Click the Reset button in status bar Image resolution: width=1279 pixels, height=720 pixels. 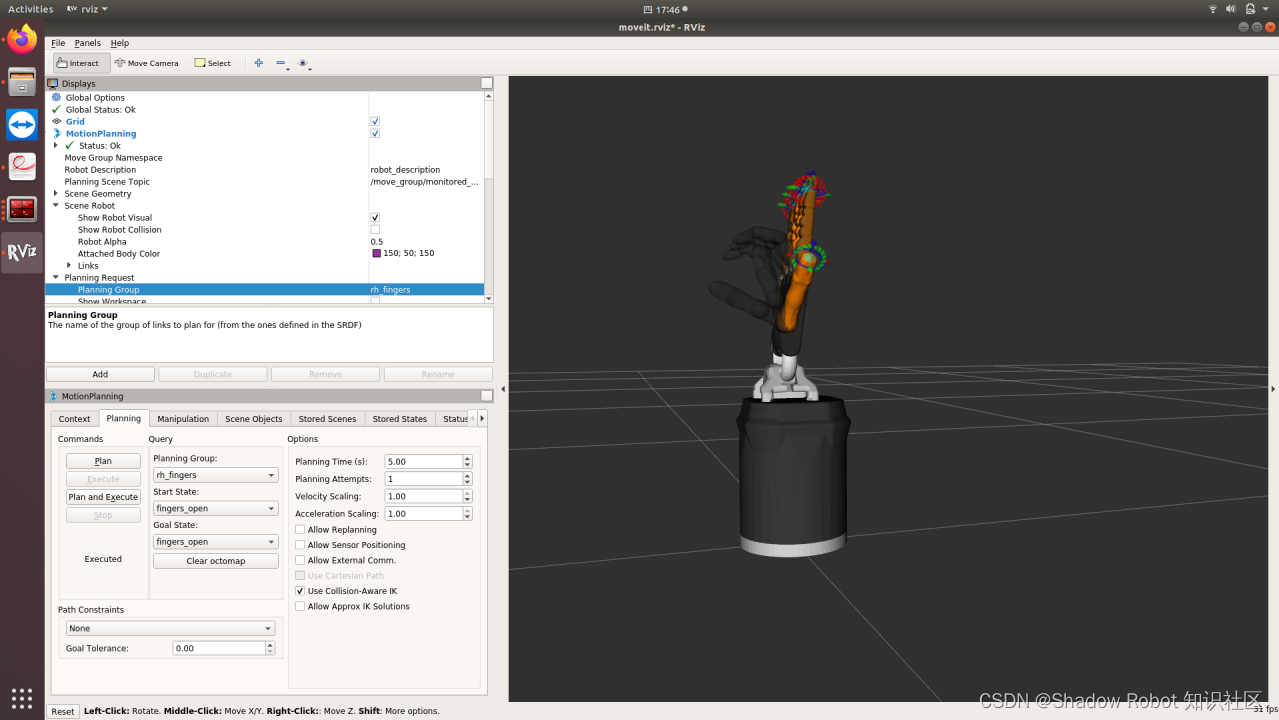tap(63, 711)
